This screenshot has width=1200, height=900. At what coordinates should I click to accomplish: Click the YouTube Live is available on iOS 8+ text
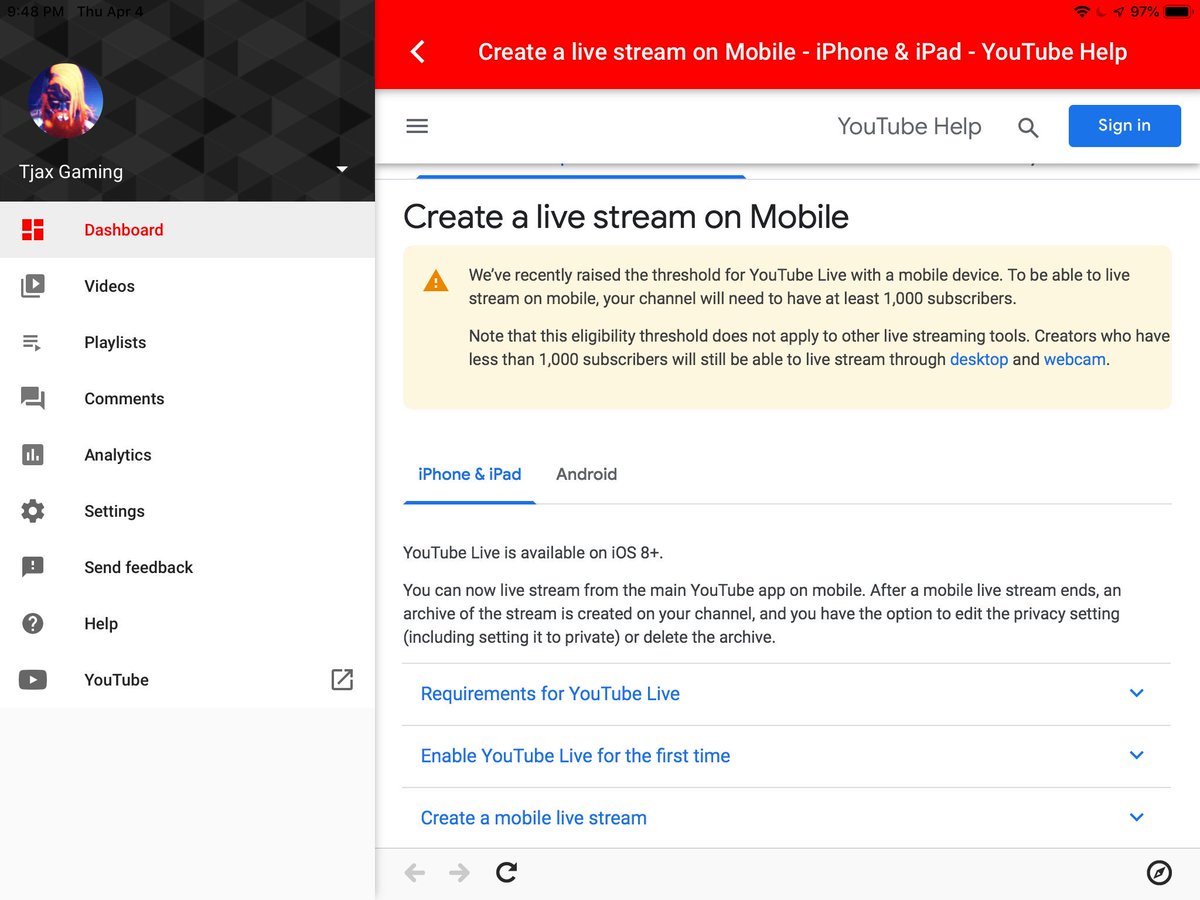[x=533, y=552]
